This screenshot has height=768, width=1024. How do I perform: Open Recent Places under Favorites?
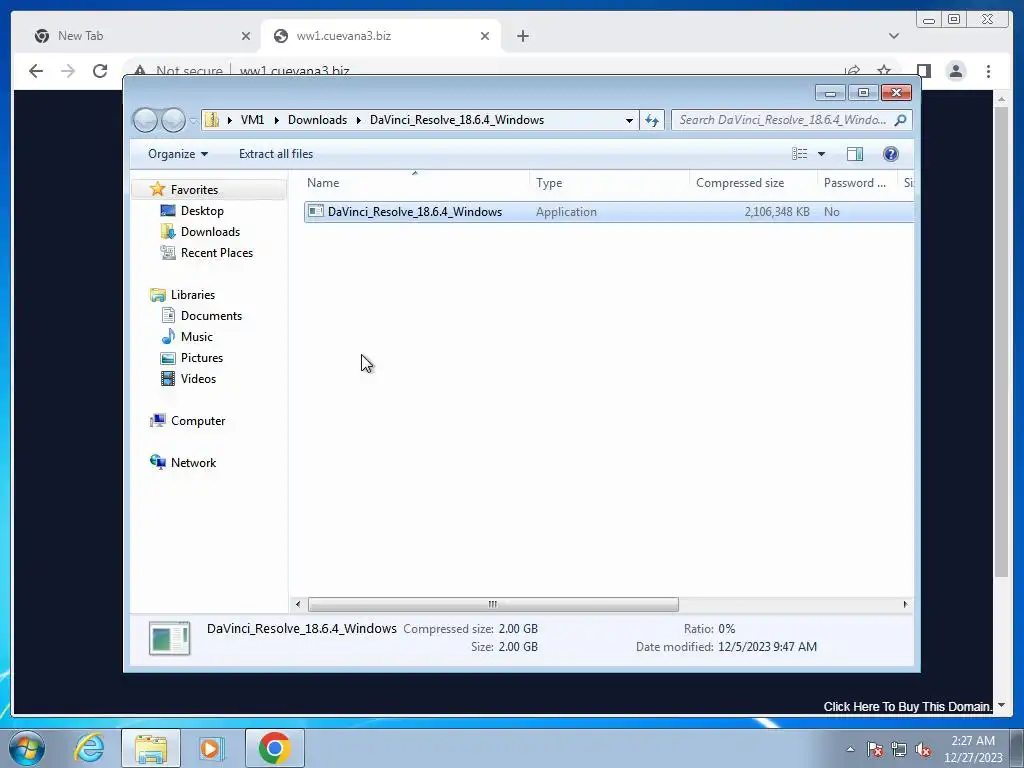click(x=216, y=253)
